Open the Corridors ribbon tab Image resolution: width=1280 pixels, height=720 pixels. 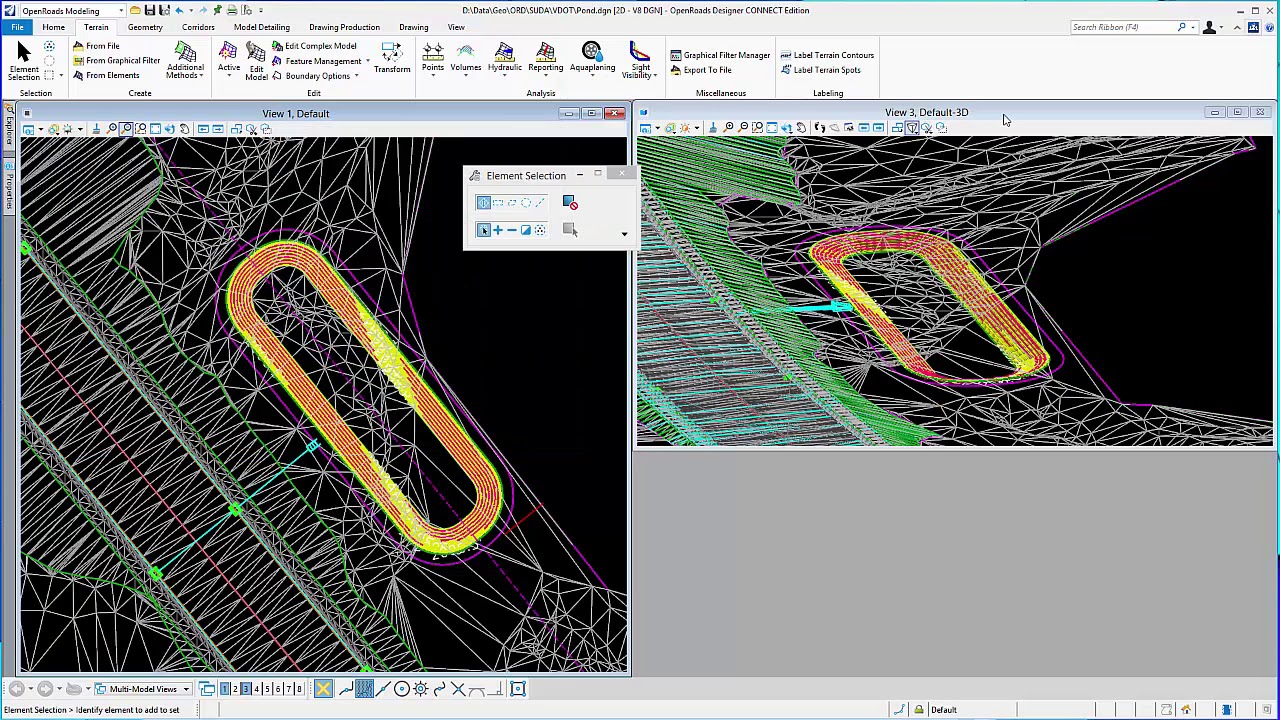(x=198, y=27)
